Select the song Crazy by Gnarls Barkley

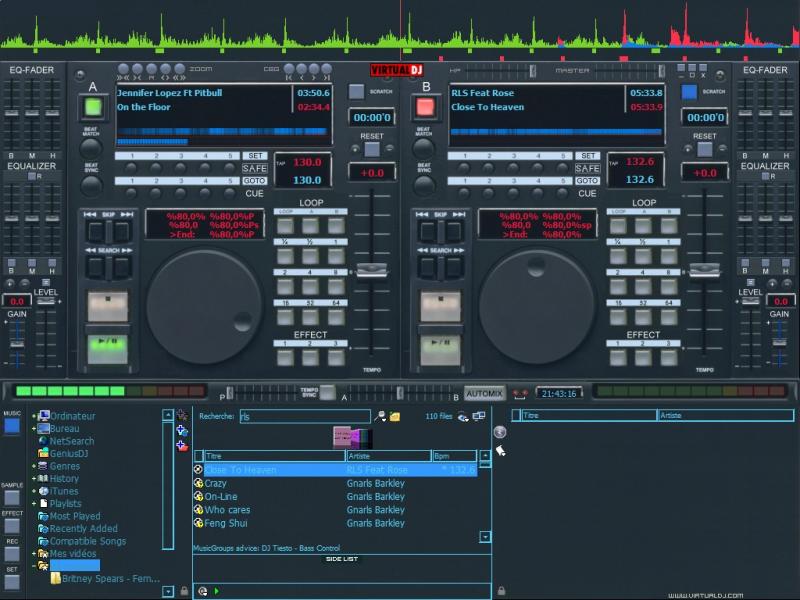[x=336, y=483]
